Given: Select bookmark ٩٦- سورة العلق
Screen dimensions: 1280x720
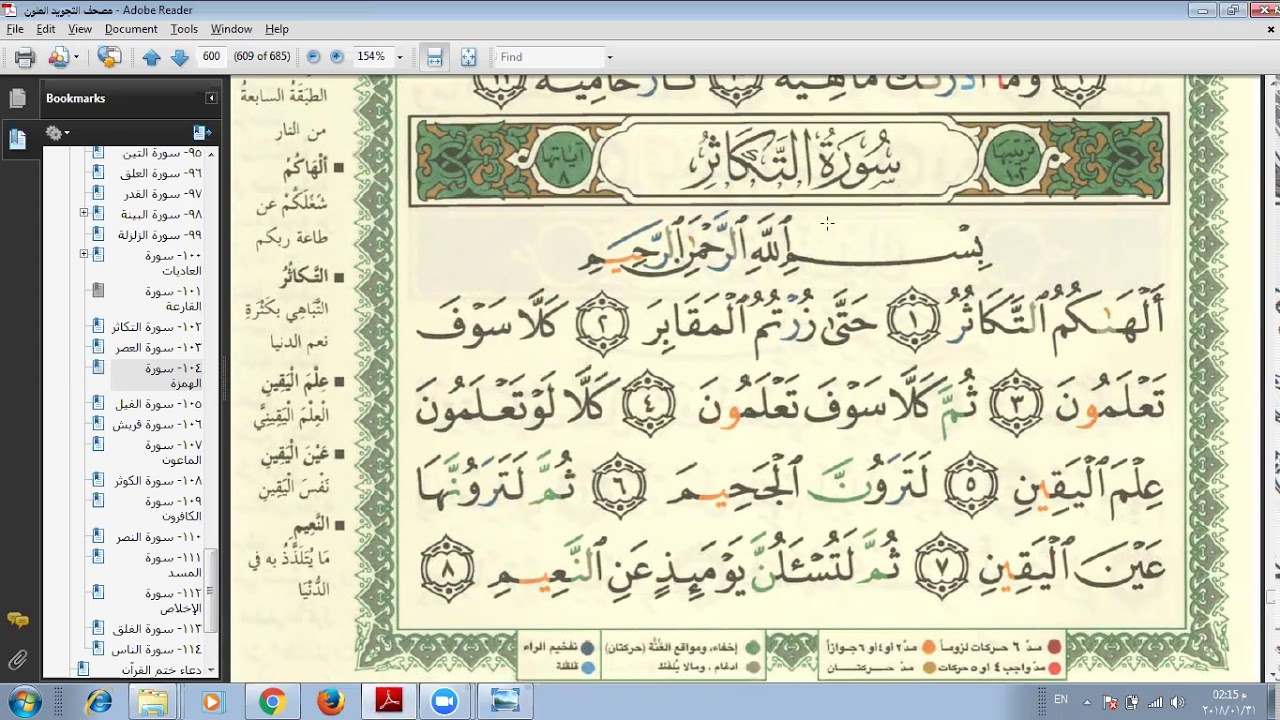Looking at the screenshot, I should click(161, 173).
